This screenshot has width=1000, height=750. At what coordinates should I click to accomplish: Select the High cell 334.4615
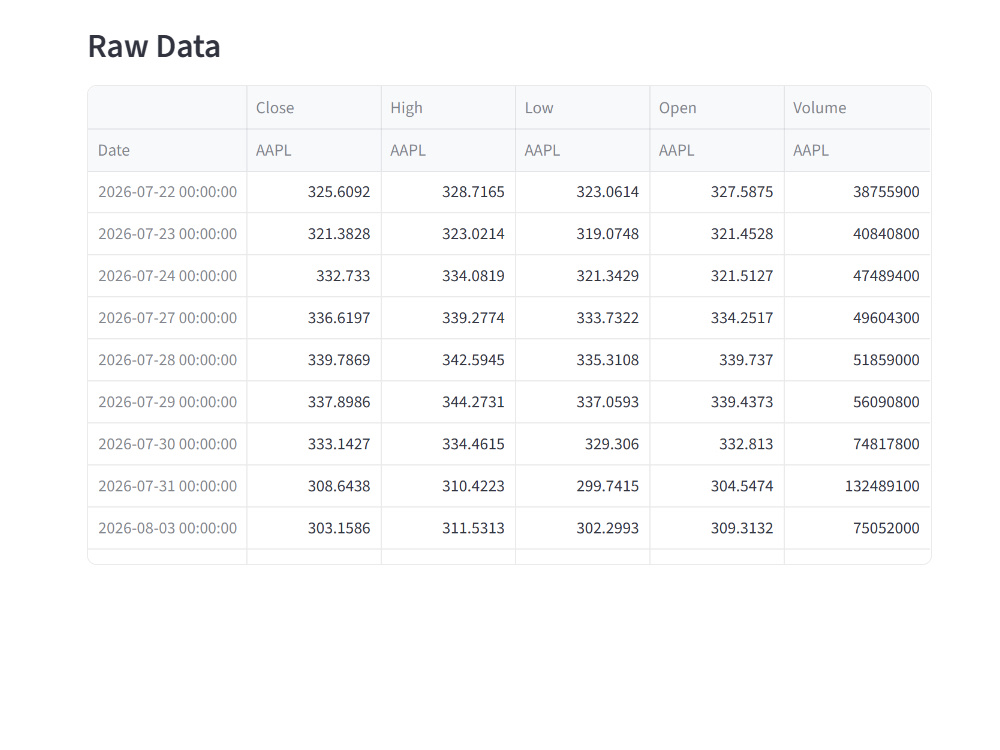pos(448,445)
